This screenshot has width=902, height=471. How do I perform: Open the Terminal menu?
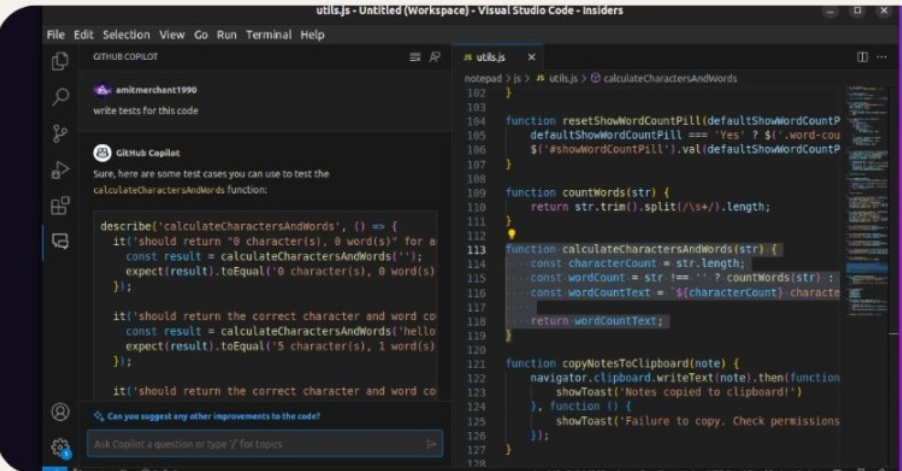pyautogui.click(x=269, y=35)
